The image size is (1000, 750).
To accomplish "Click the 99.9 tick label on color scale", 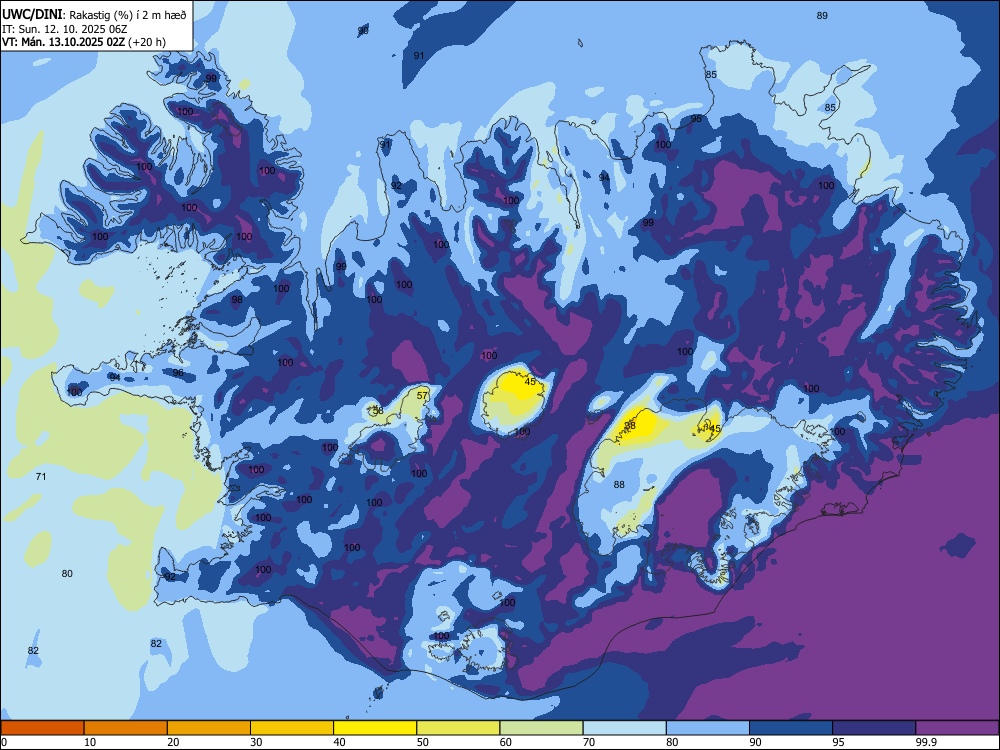I will pos(926,742).
